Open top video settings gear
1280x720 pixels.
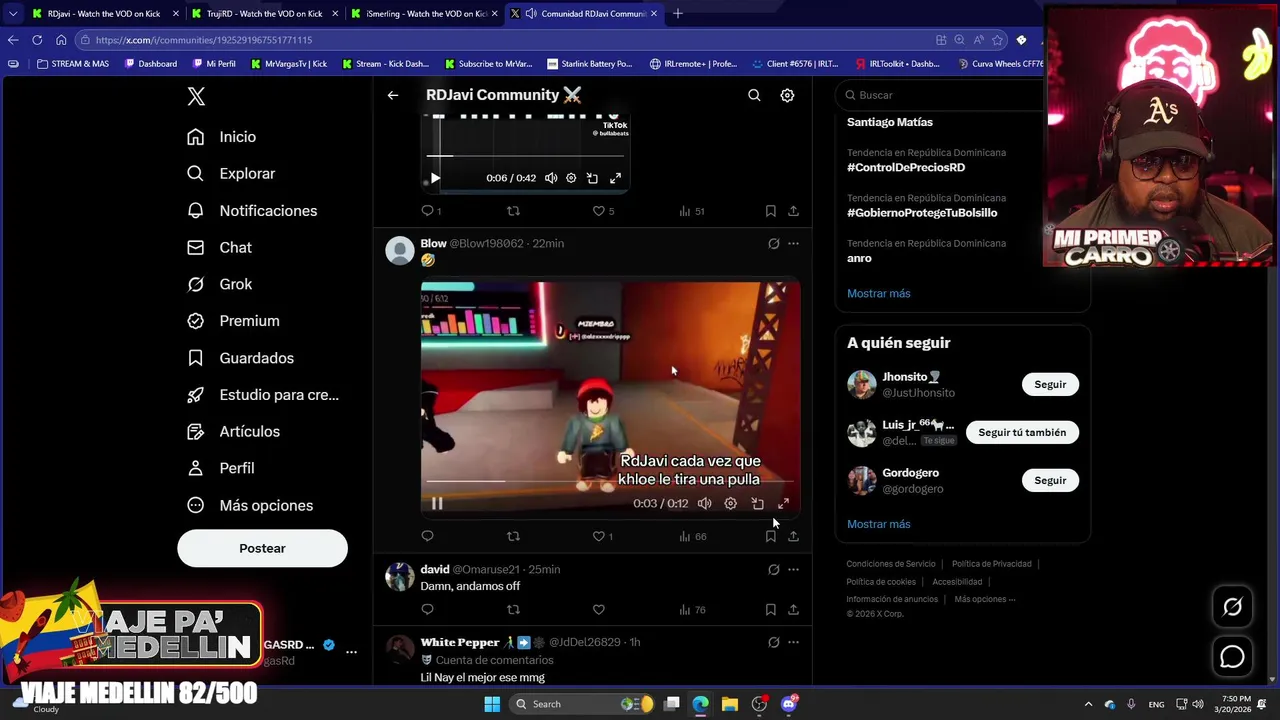(571, 178)
